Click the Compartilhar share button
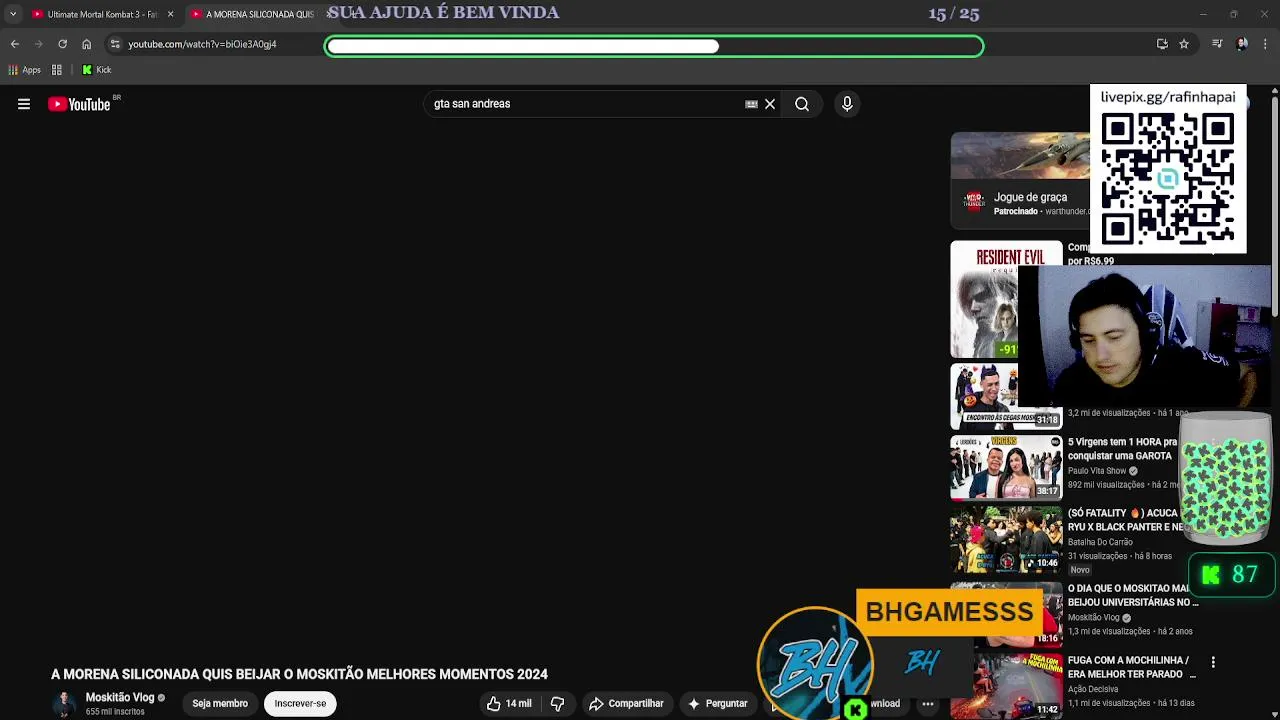The width and height of the screenshot is (1280, 720). click(626, 704)
